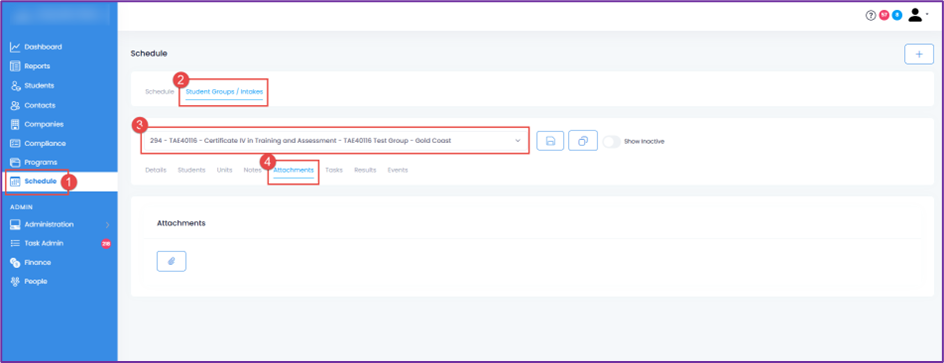
Task: Open the user profile menu
Action: (918, 16)
